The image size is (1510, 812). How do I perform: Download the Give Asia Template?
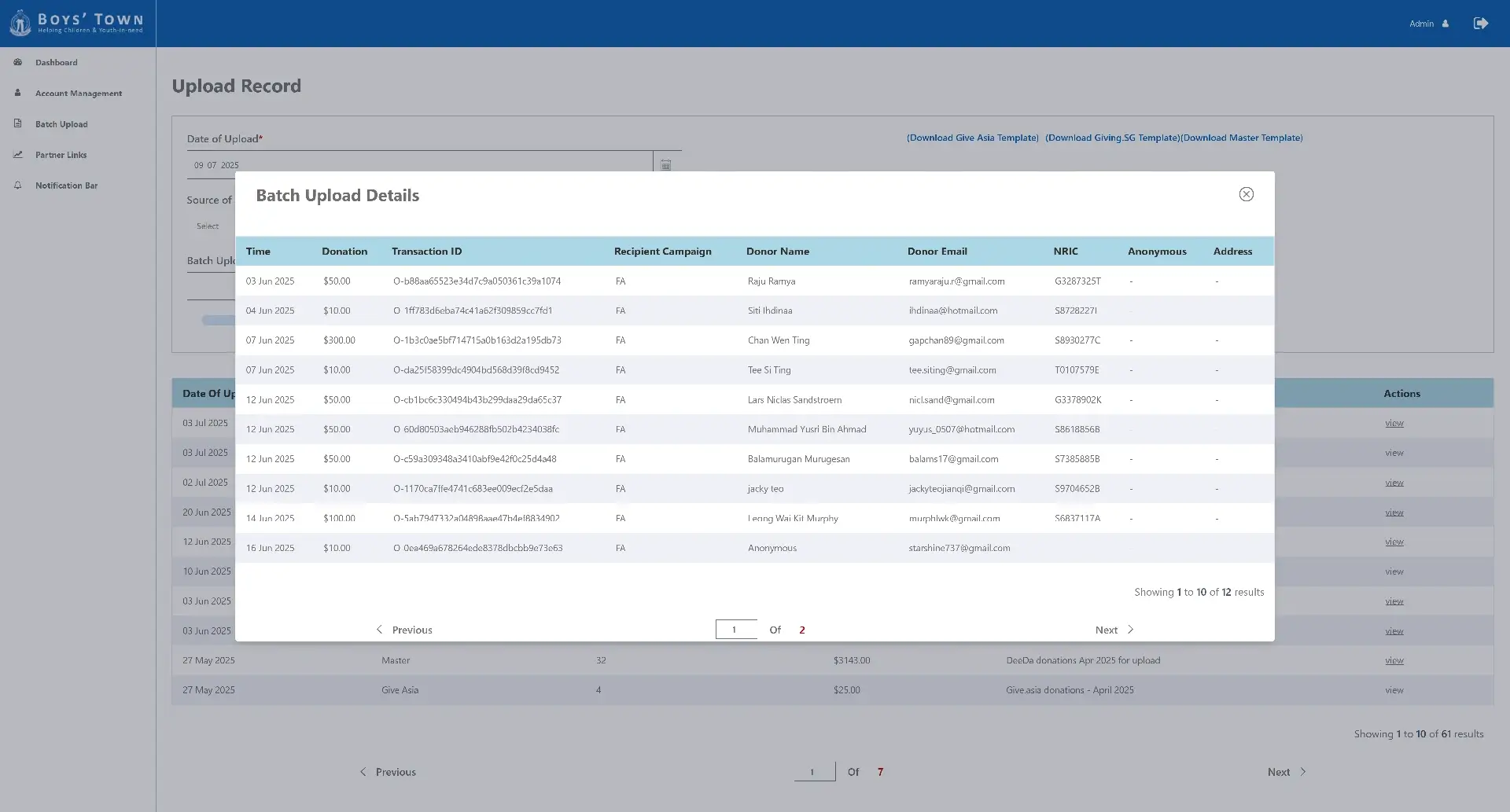[x=972, y=138]
